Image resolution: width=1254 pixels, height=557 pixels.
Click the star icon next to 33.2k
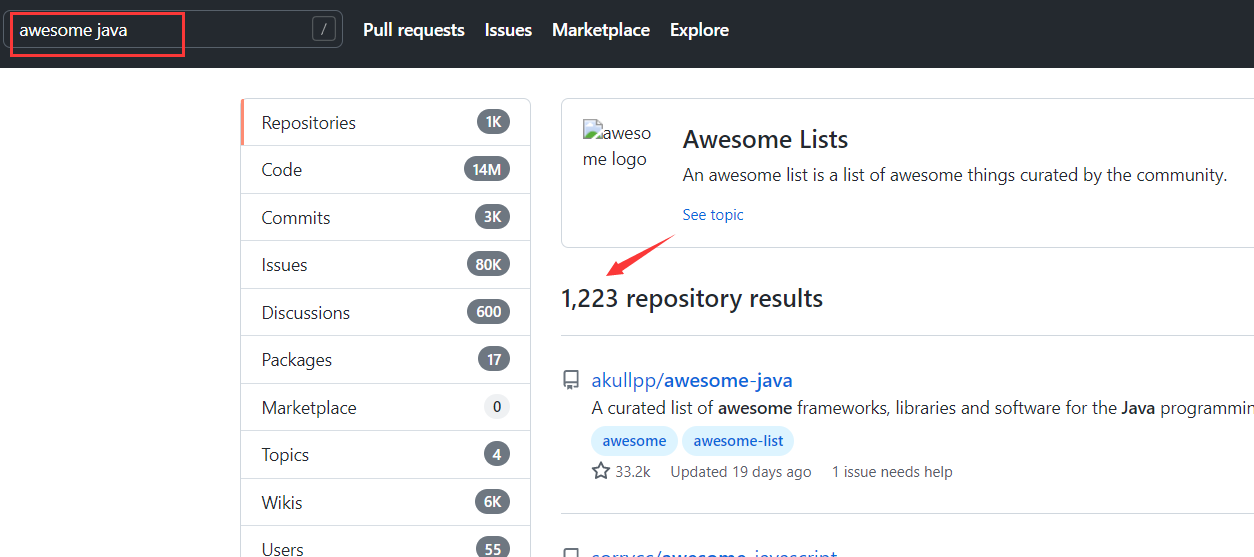(601, 471)
